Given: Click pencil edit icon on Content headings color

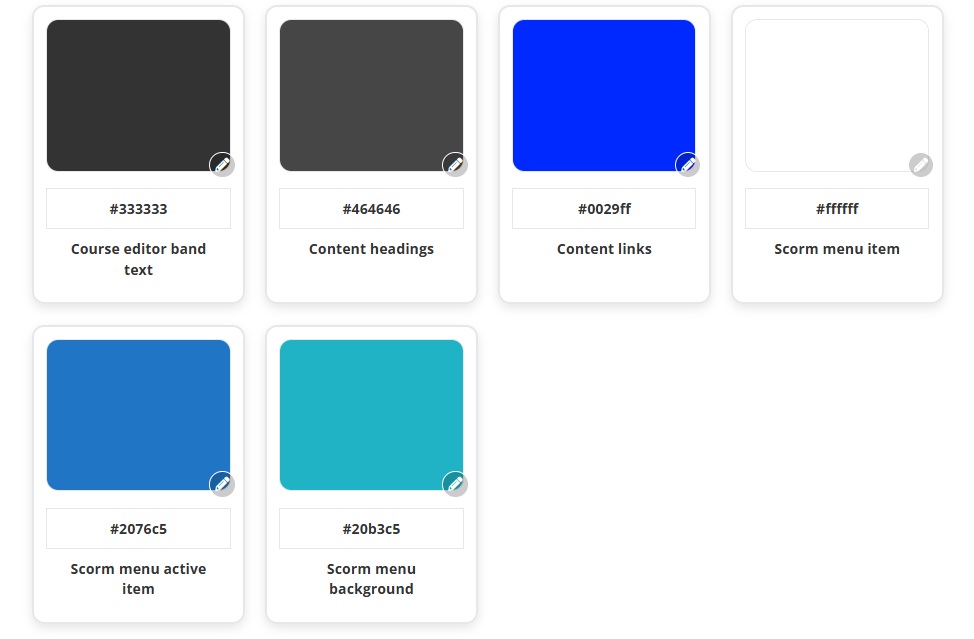Looking at the screenshot, I should 455,165.
